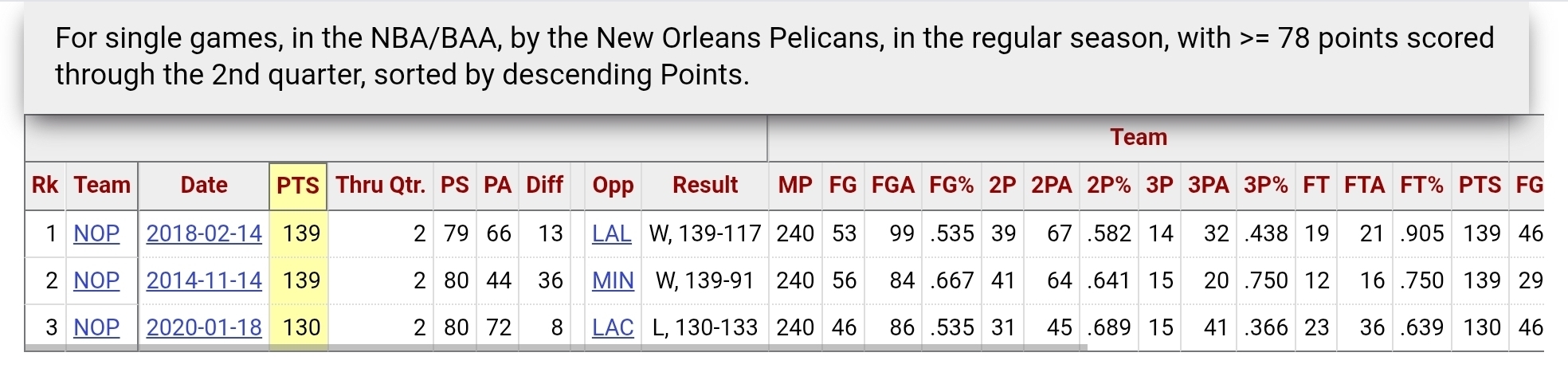Open the 2014-11-14 game date link
The image size is (1568, 376).
coord(204,280)
